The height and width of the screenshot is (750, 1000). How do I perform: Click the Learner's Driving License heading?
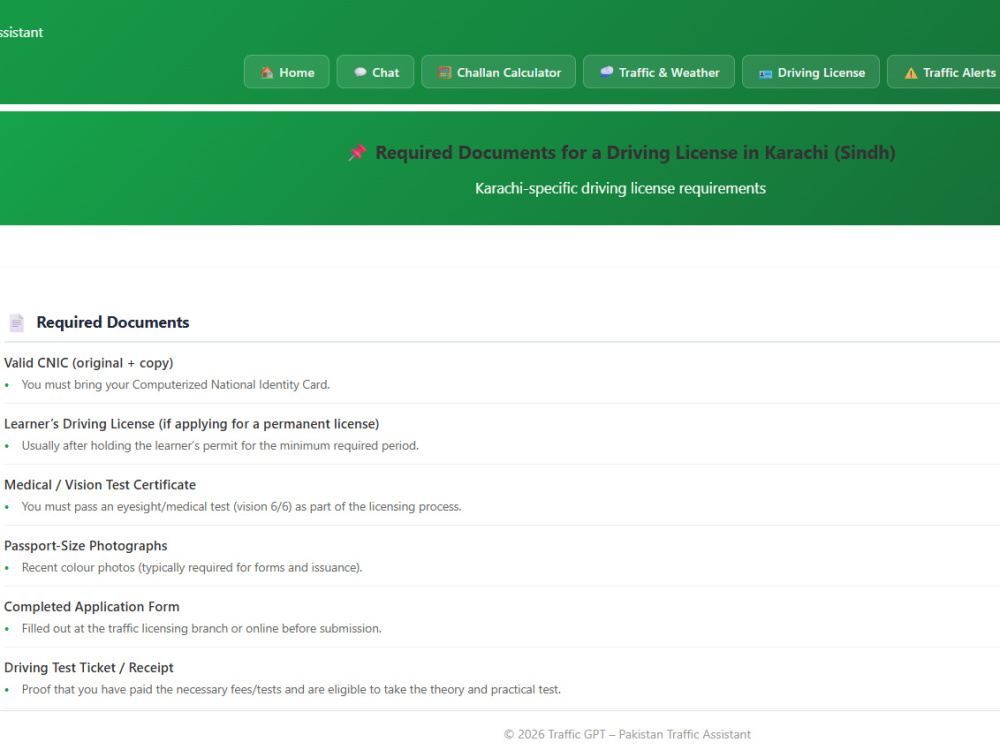pyautogui.click(x=191, y=424)
